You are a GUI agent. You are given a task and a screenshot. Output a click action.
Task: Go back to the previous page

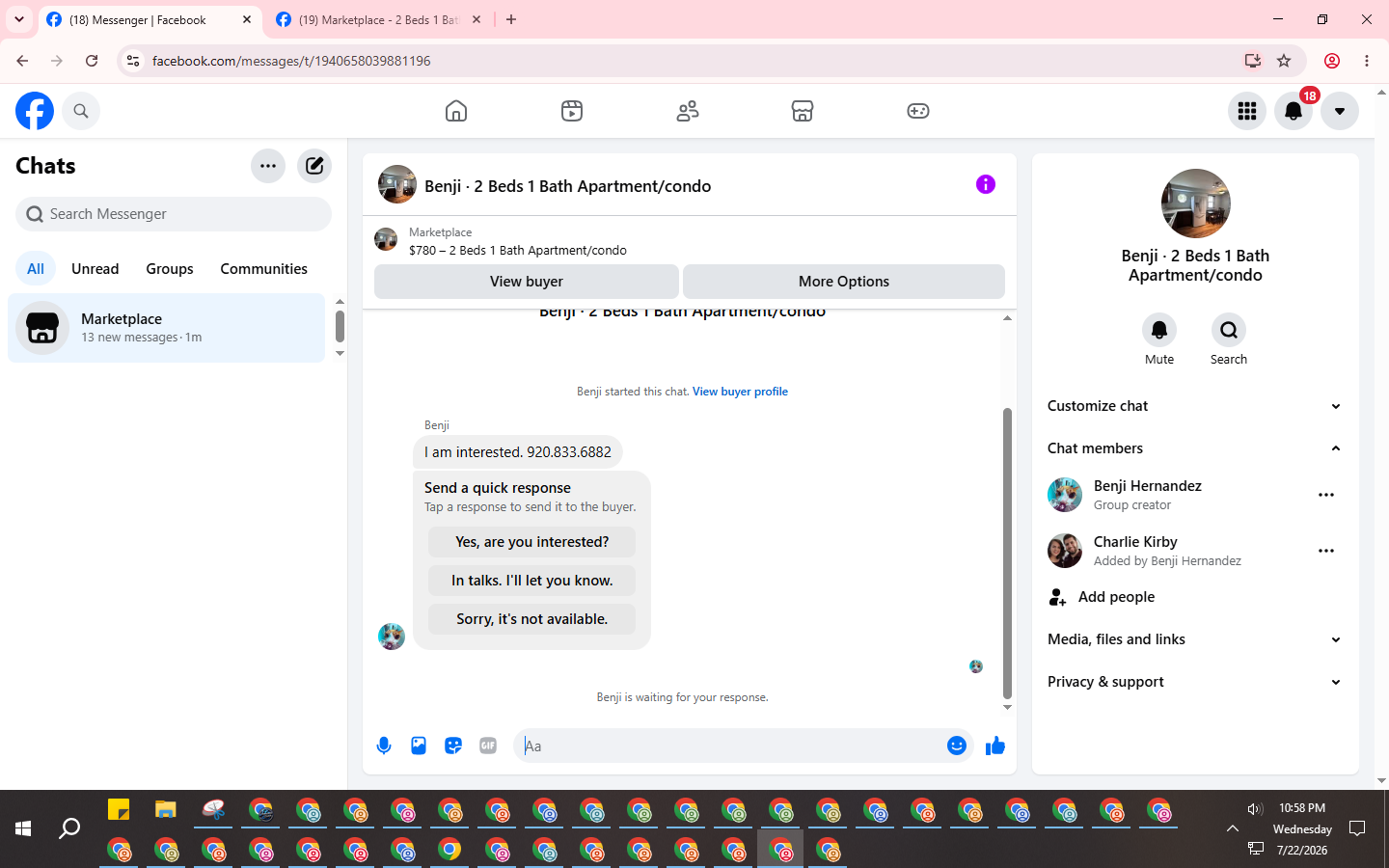22,61
